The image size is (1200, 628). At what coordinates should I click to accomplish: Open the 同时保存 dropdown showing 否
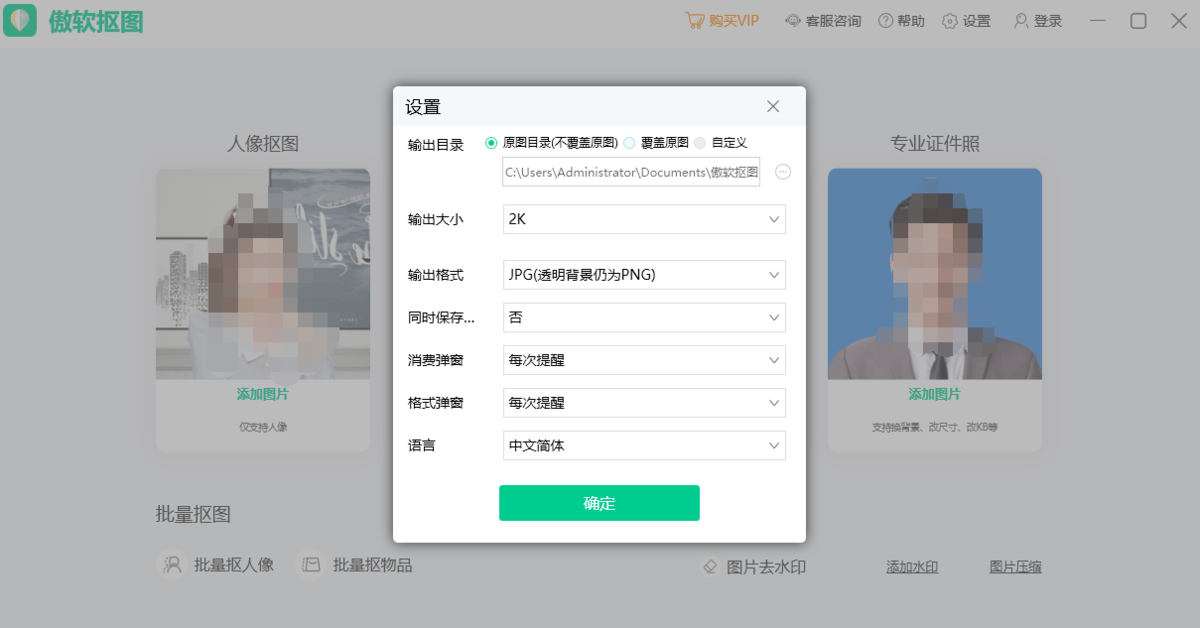click(x=644, y=317)
